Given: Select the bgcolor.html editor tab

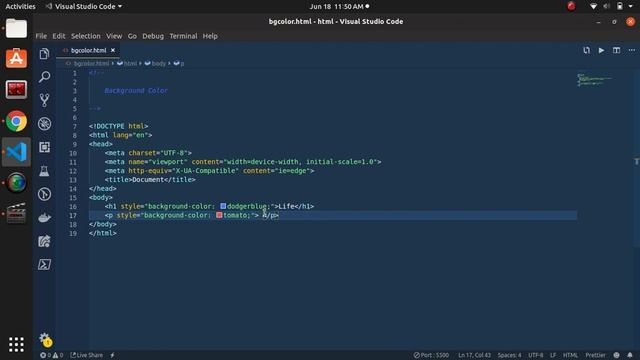Looking at the screenshot, I should point(89,50).
